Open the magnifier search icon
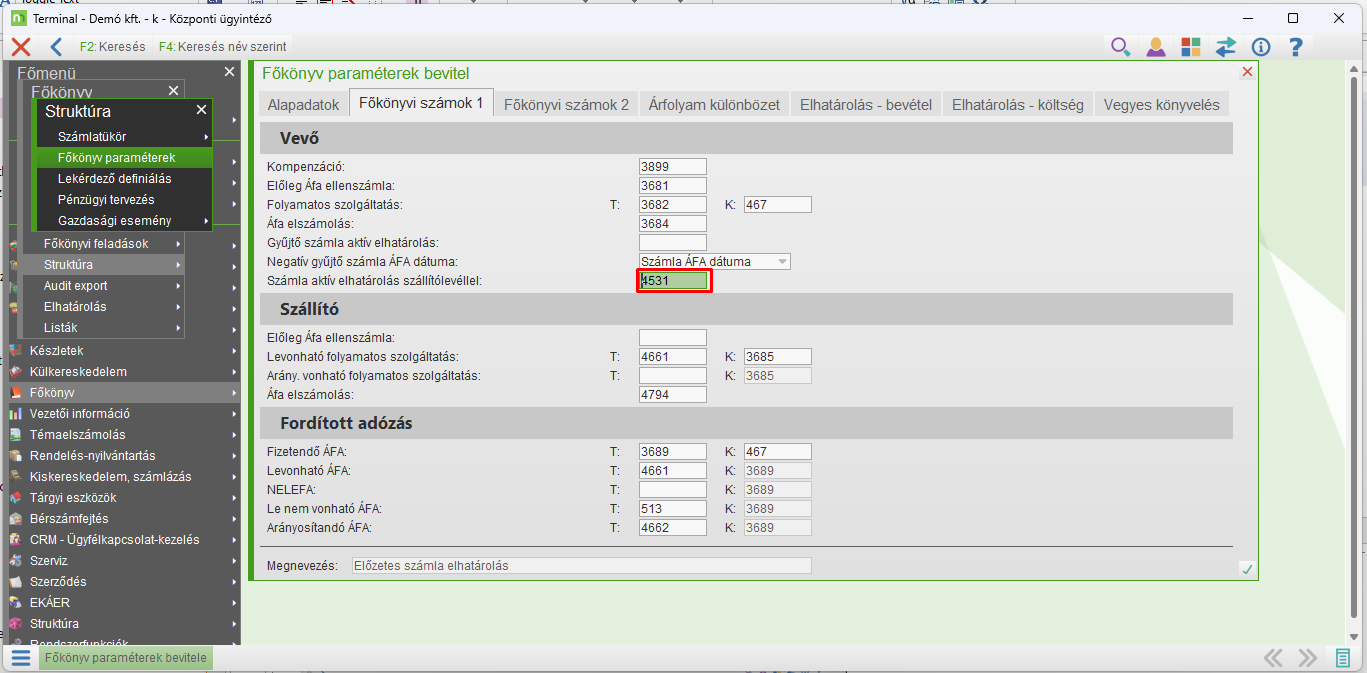1367x673 pixels. point(1120,47)
